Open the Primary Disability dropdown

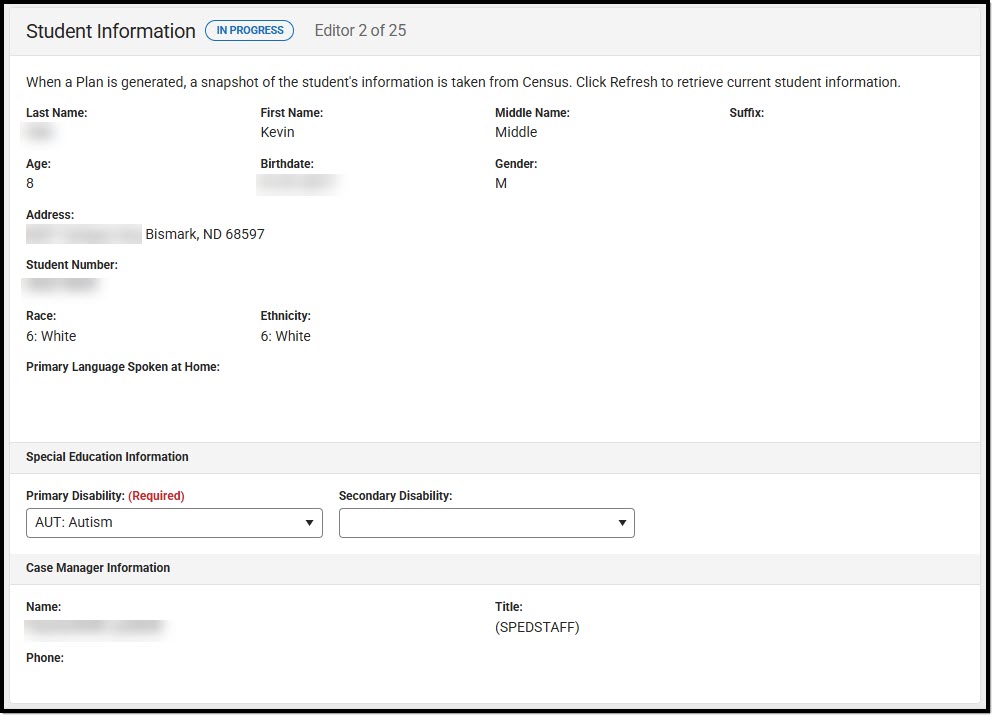pos(174,522)
